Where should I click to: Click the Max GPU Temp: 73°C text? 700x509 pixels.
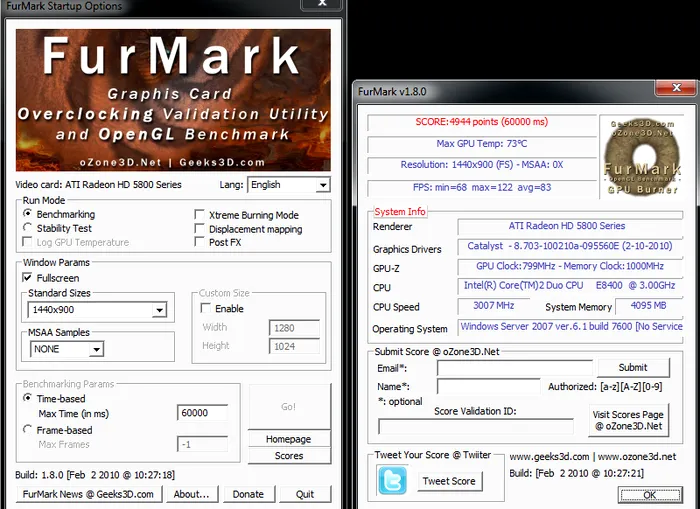click(x=482, y=144)
